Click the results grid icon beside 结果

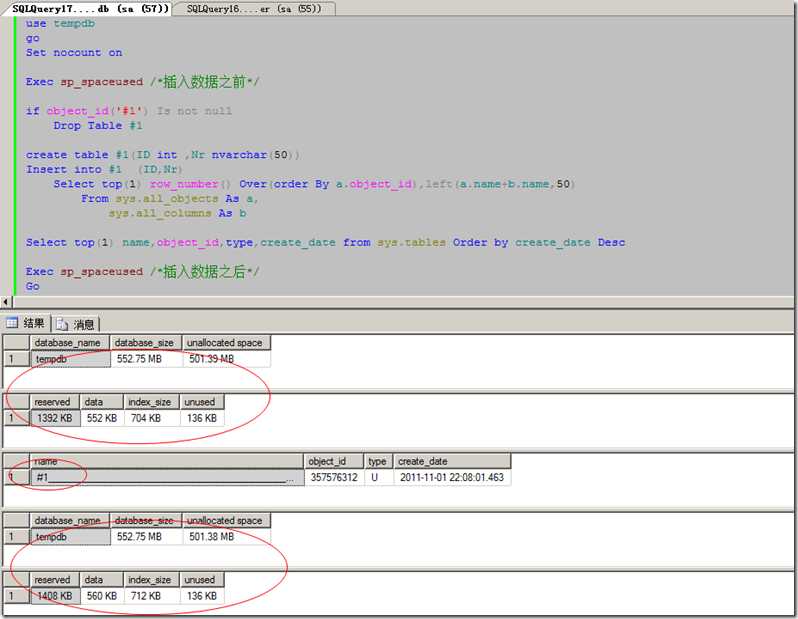point(13,323)
